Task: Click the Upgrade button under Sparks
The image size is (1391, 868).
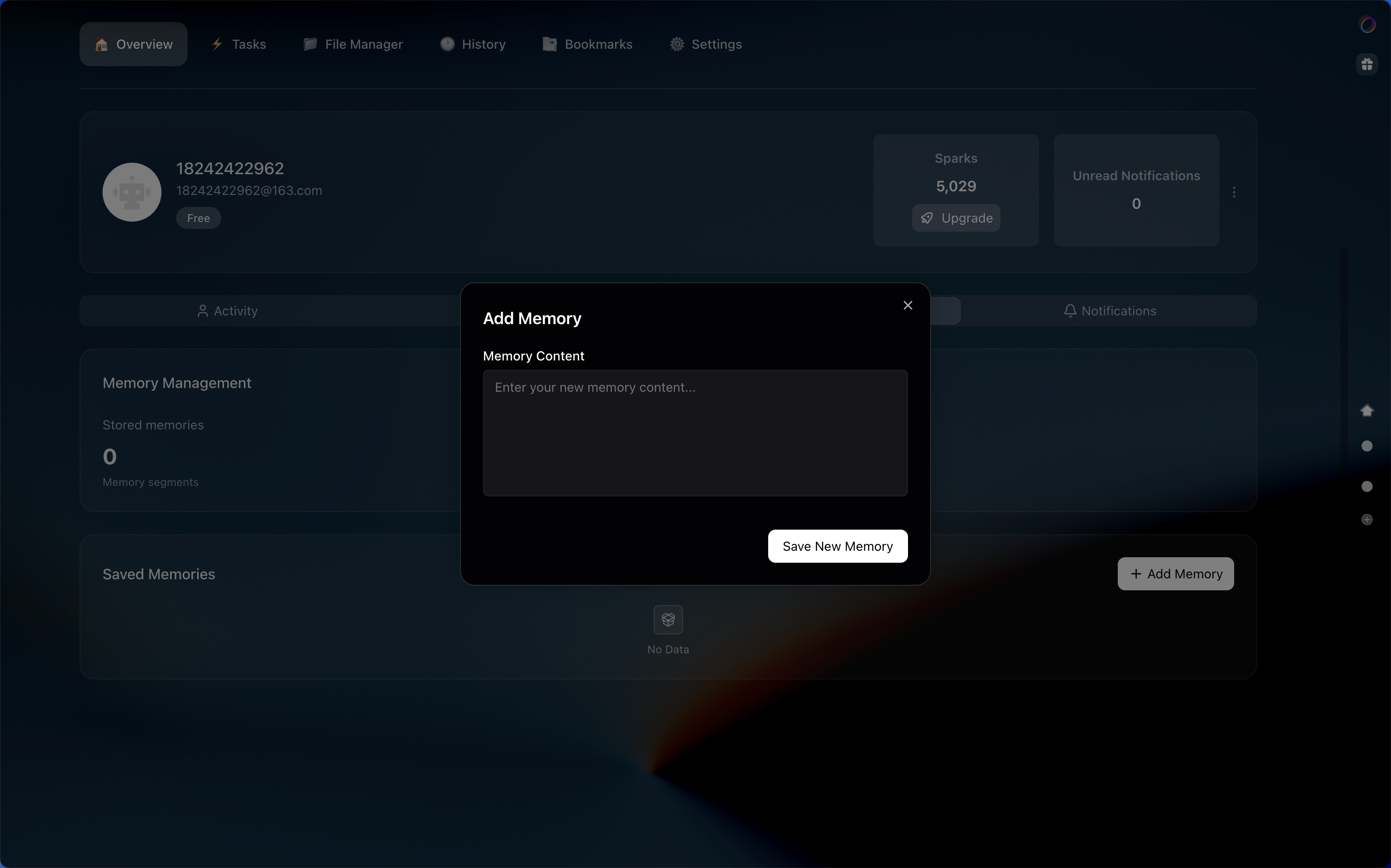Action: pyautogui.click(x=956, y=218)
